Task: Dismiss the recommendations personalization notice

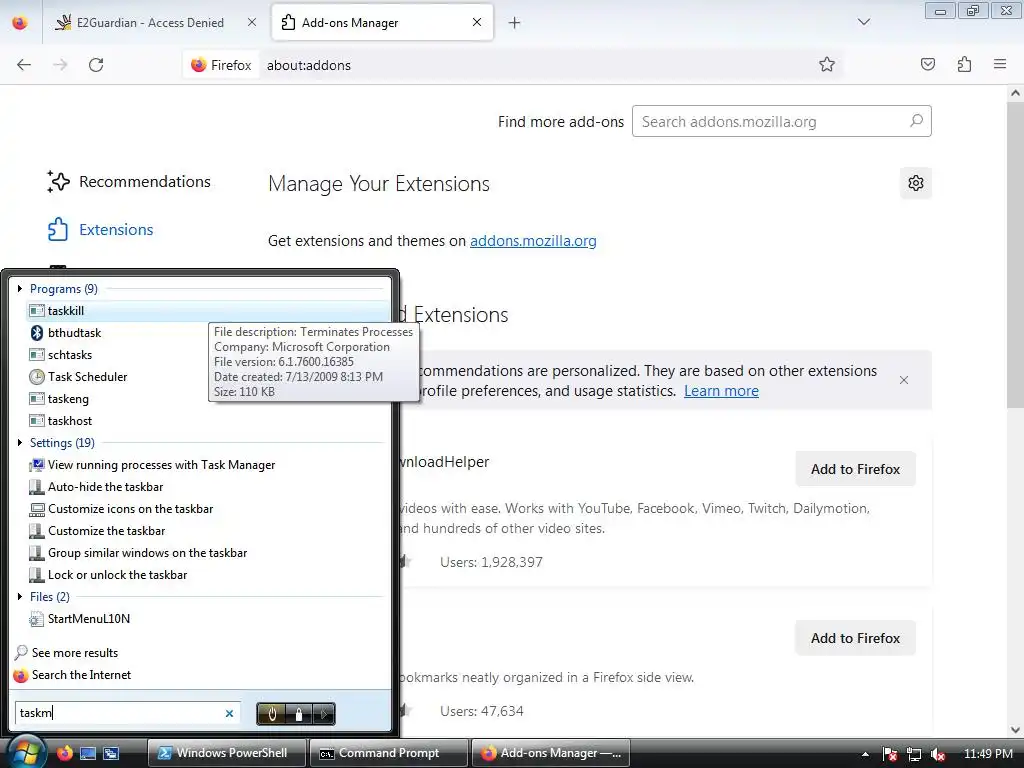Action: (904, 380)
